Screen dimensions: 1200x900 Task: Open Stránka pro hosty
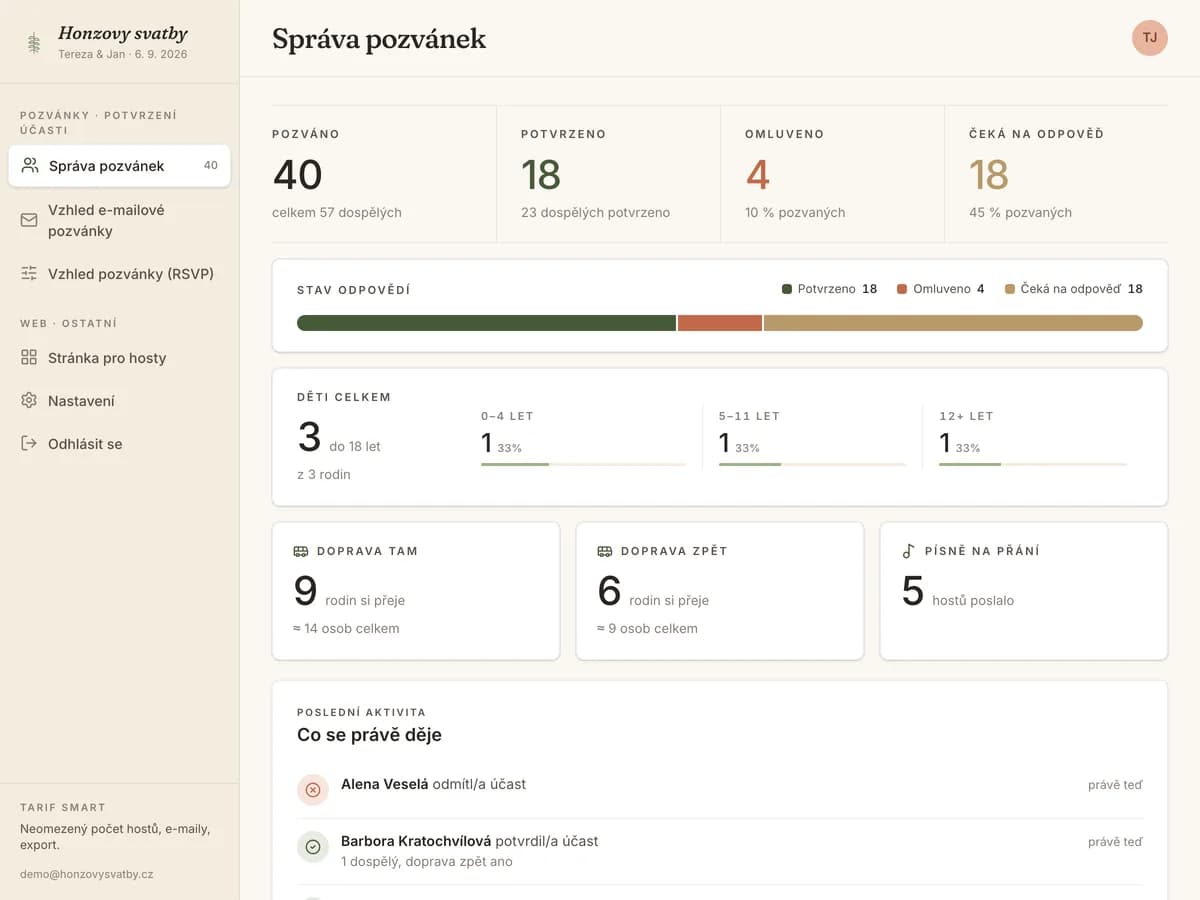(x=119, y=357)
